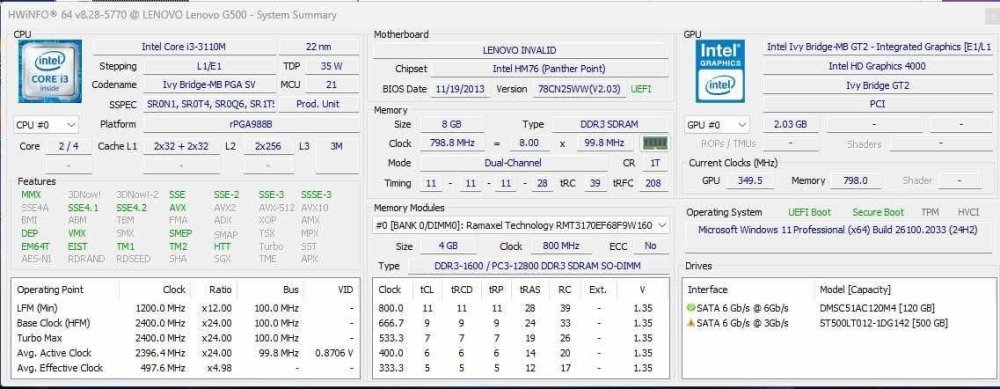This screenshot has width=1000, height=389.
Task: Click the 2x32 + 2x32 L1 cache field
Action: (x=181, y=146)
